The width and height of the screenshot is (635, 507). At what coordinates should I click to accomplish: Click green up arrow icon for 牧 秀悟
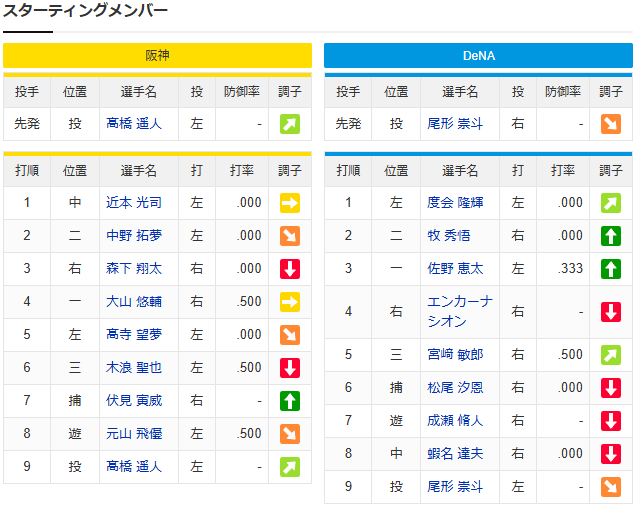[611, 236]
